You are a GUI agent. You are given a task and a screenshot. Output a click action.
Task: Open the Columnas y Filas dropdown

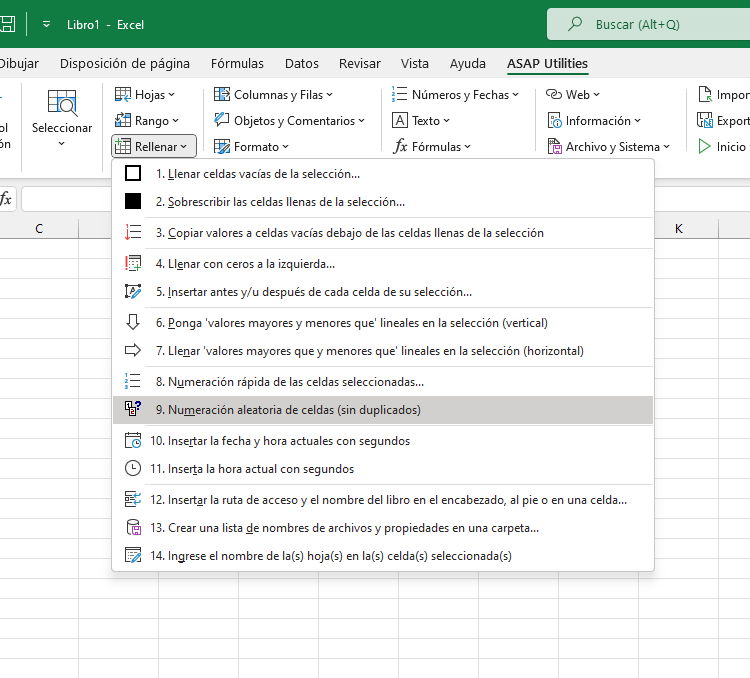tap(273, 95)
